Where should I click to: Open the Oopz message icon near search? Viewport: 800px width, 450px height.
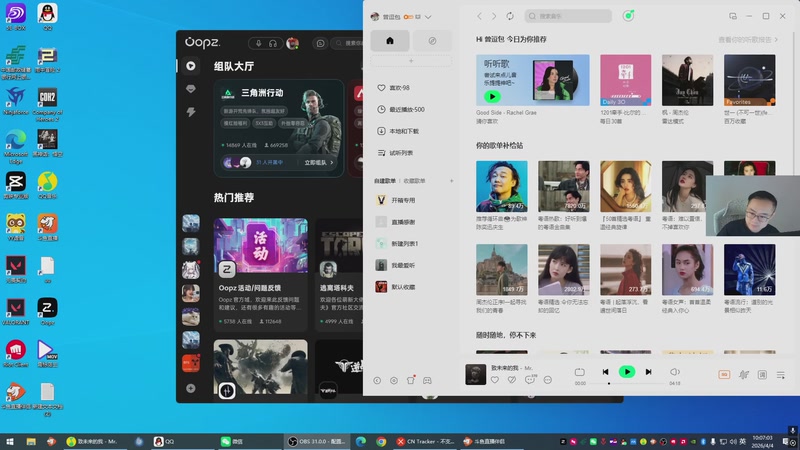click(x=320, y=43)
